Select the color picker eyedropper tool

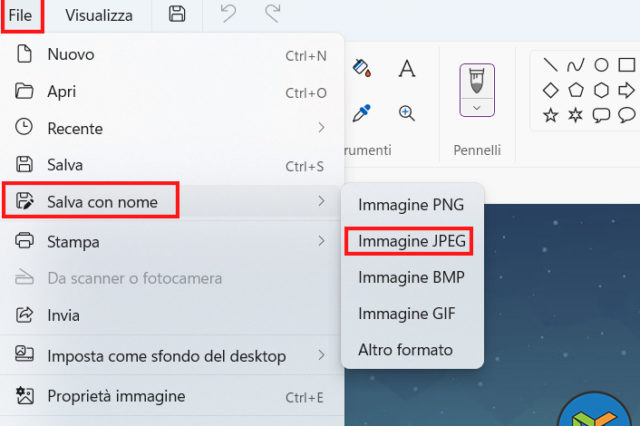click(x=363, y=113)
